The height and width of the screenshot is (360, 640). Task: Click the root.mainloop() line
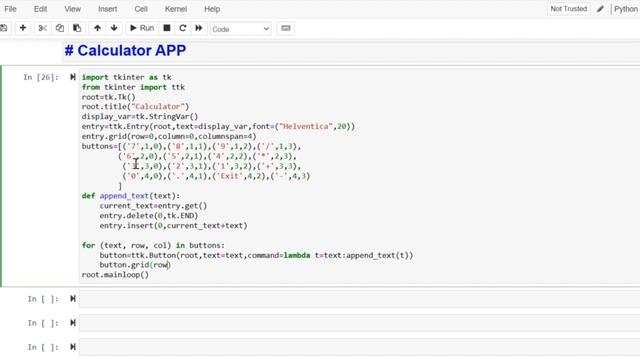pos(116,275)
